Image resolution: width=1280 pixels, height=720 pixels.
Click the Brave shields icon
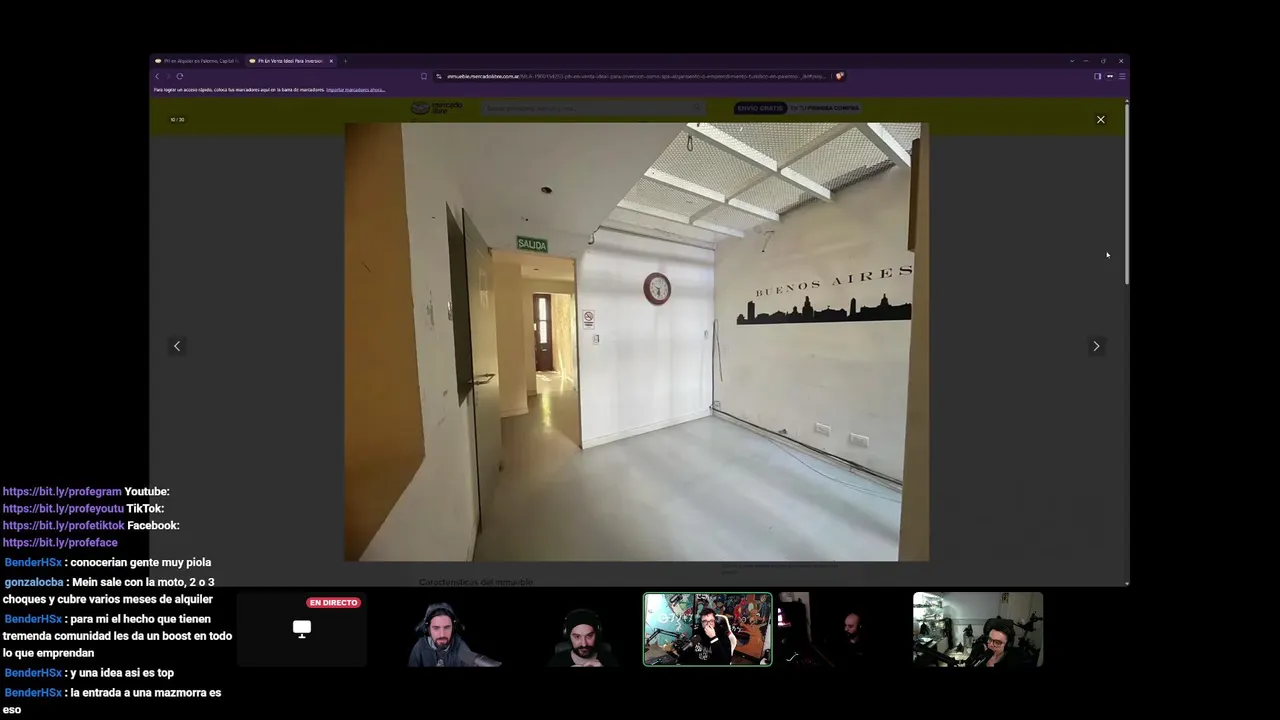pos(840,76)
